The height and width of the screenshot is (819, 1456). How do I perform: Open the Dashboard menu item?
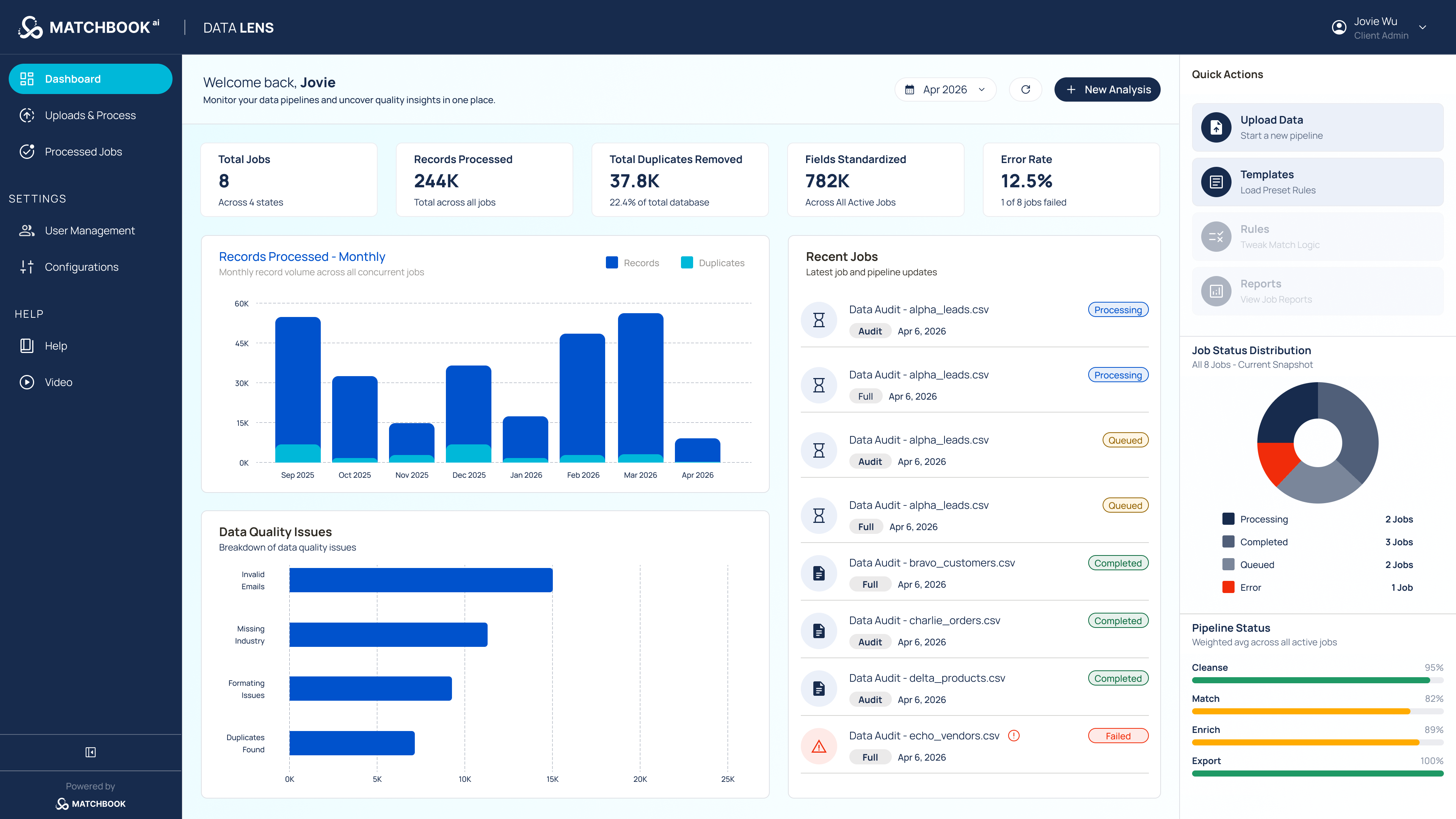coord(91,78)
